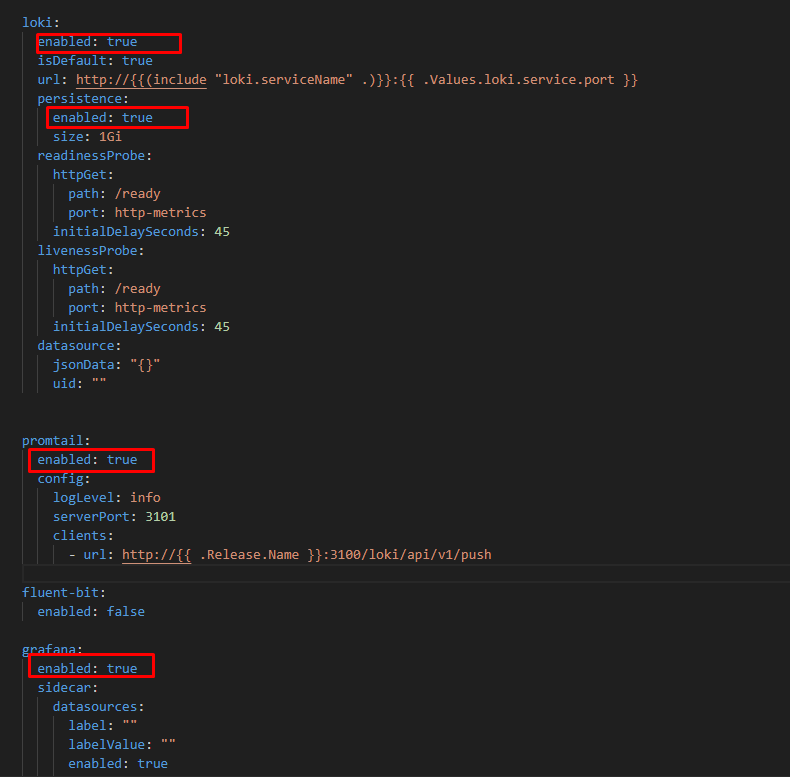Select the logLevel info value
Viewport: 790px width, 777px height.
(x=145, y=497)
